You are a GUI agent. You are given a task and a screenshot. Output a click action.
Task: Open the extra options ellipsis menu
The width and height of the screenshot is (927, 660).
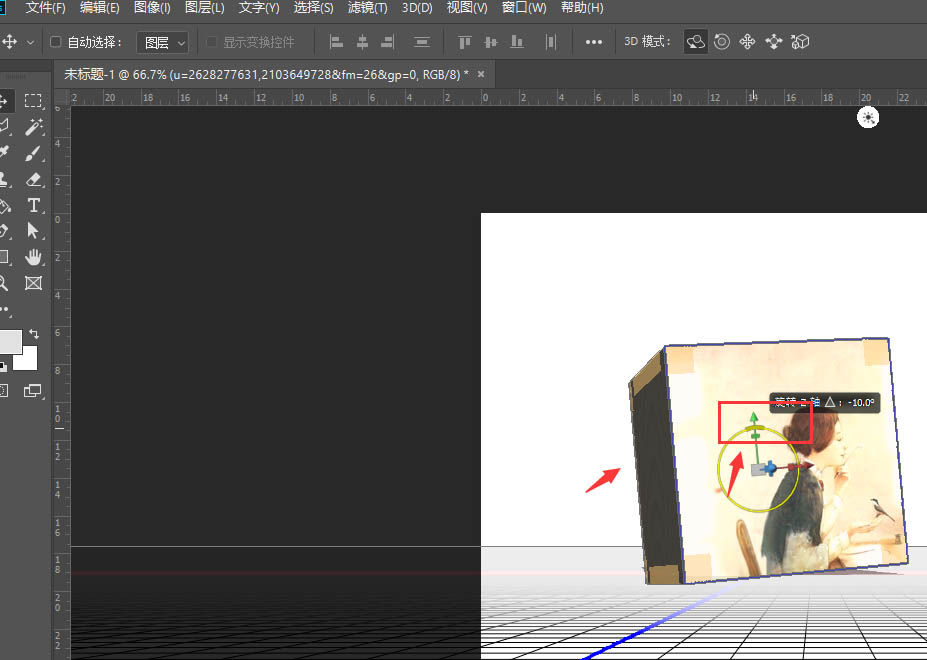point(593,42)
